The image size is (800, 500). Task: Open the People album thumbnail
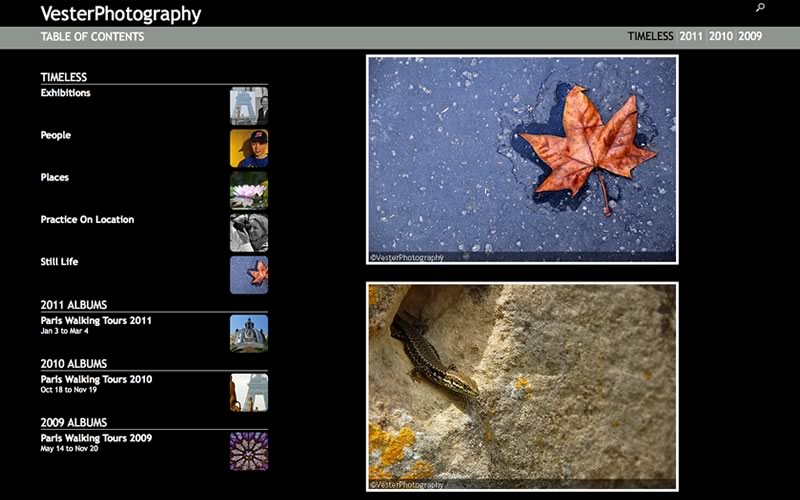click(x=248, y=148)
